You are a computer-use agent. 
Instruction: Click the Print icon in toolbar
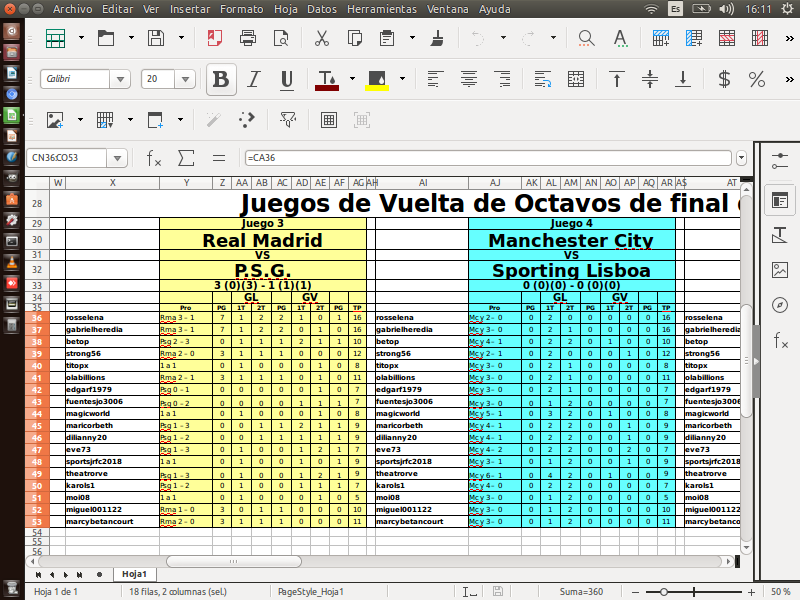click(x=248, y=38)
